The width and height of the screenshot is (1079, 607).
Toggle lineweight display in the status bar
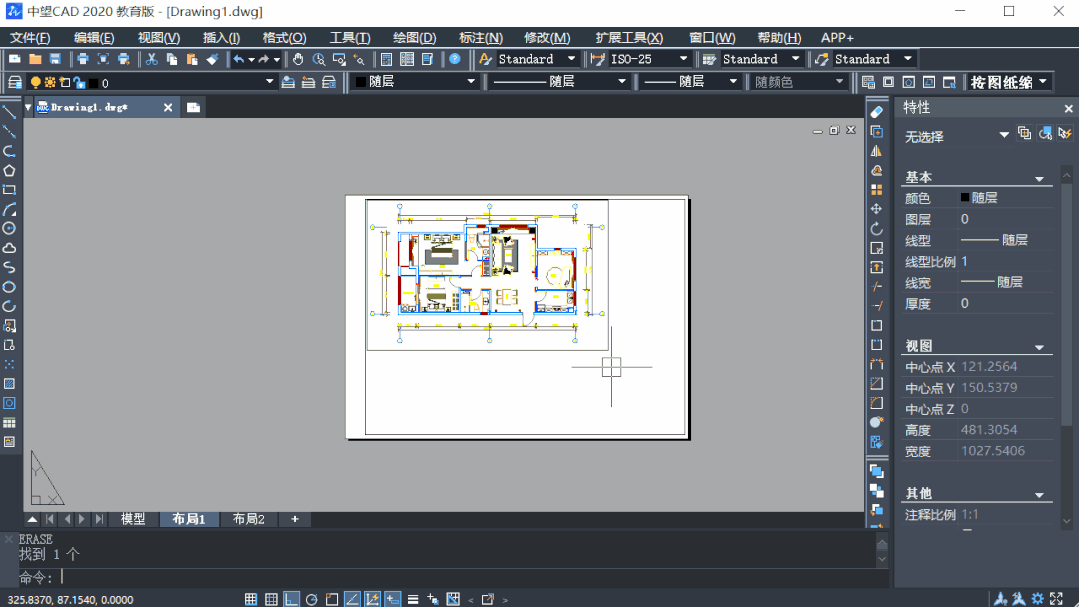coord(413,599)
